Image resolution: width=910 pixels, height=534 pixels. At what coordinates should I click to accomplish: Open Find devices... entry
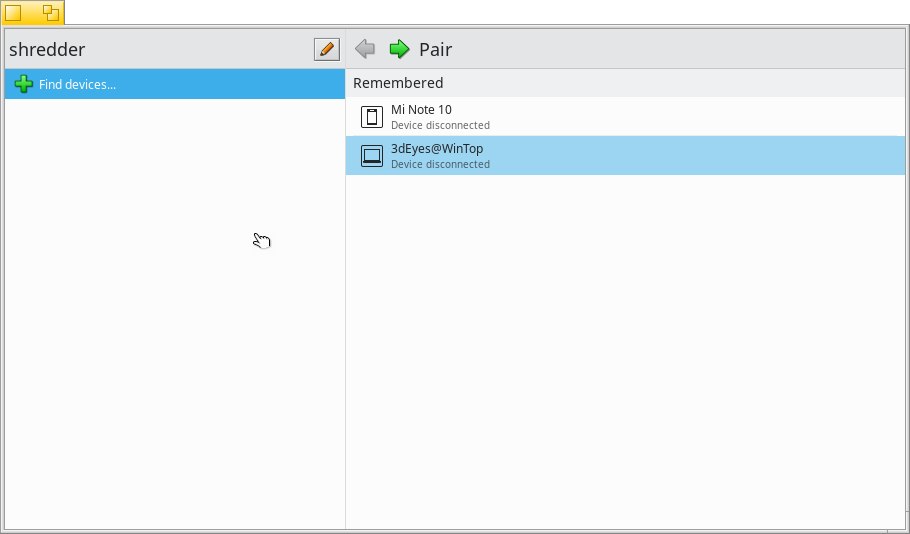(x=175, y=84)
